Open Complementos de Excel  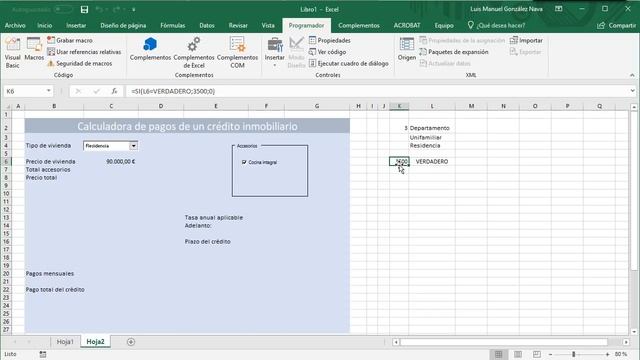click(194, 53)
